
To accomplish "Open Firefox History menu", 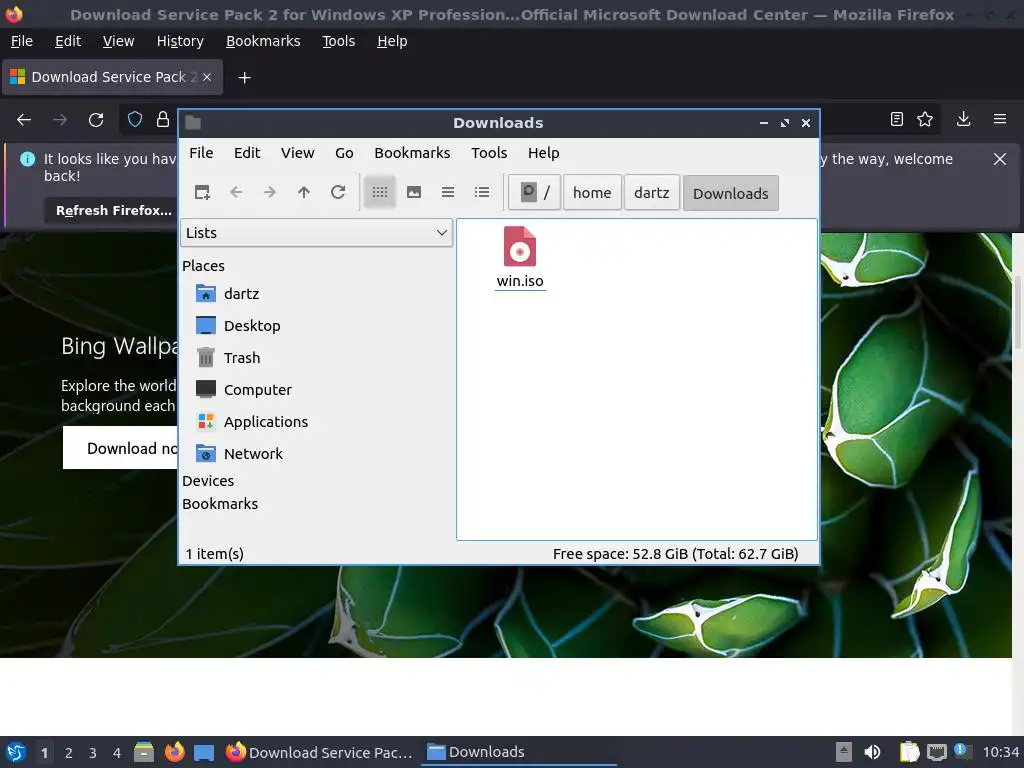I will [x=180, y=41].
